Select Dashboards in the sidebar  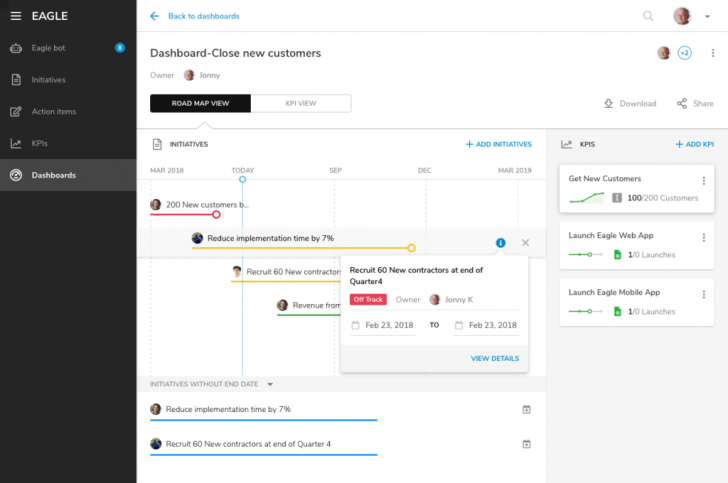pos(68,175)
